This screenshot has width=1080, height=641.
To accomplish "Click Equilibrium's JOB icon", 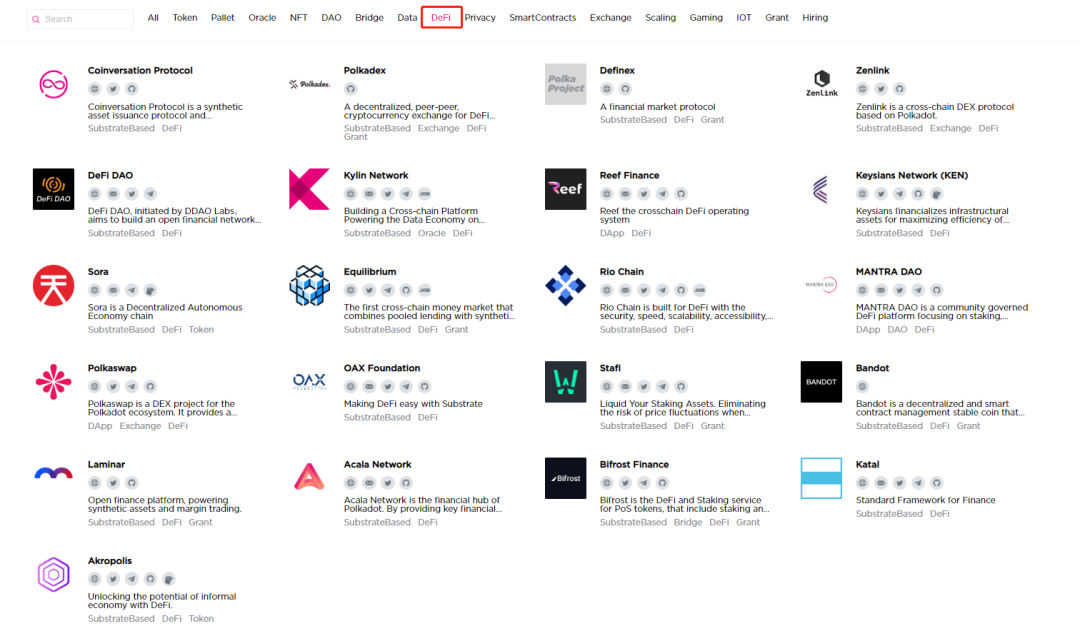I will 425,290.
